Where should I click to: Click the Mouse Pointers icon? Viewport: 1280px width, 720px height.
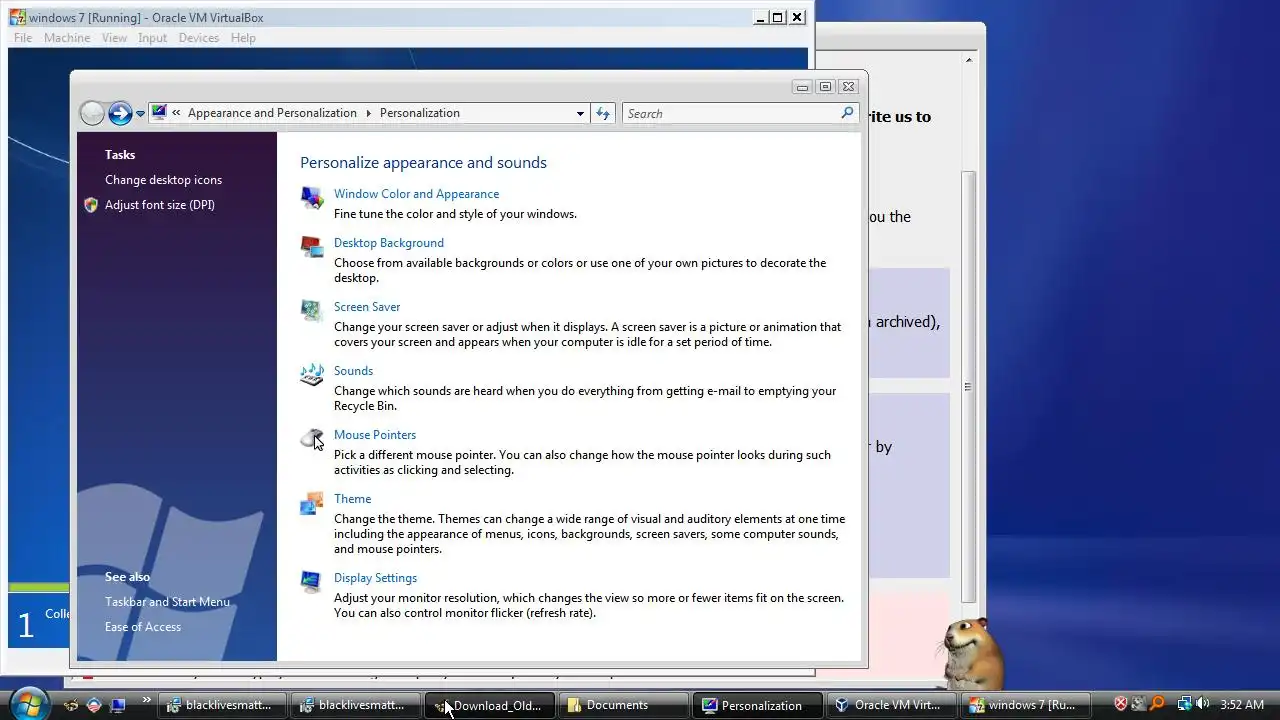312,438
